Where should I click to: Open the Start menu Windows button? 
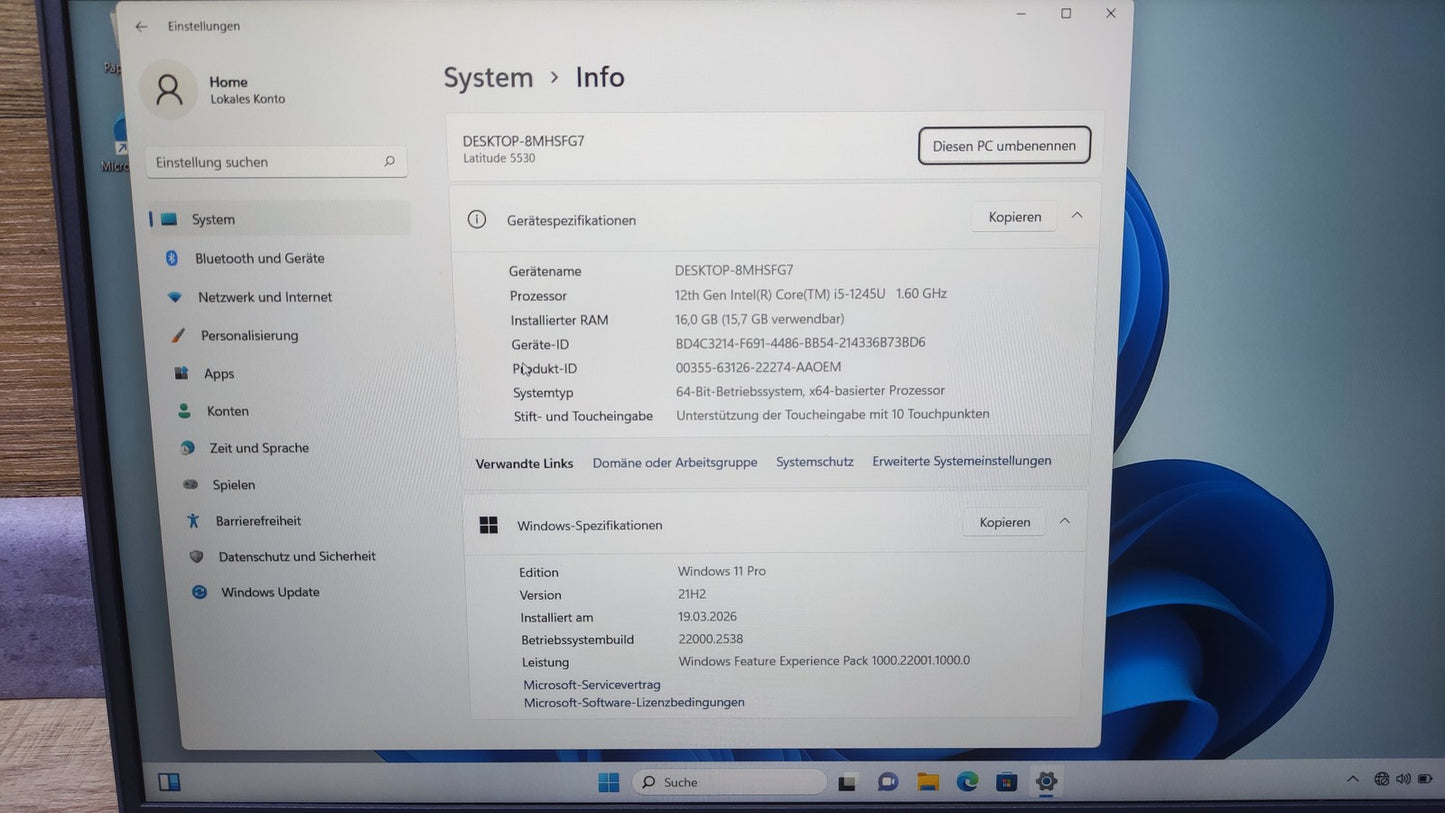pyautogui.click(x=609, y=782)
